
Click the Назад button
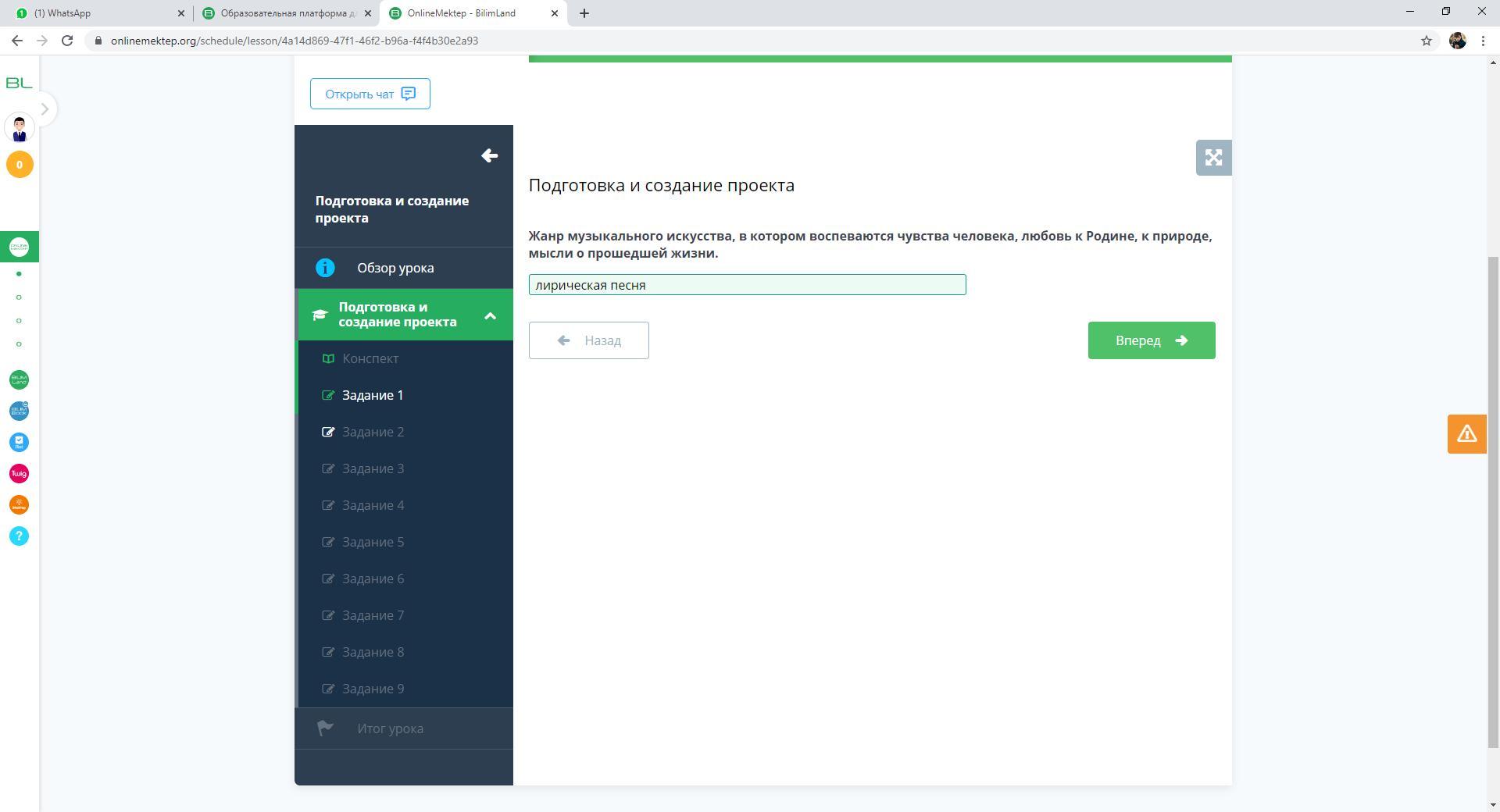(x=588, y=340)
